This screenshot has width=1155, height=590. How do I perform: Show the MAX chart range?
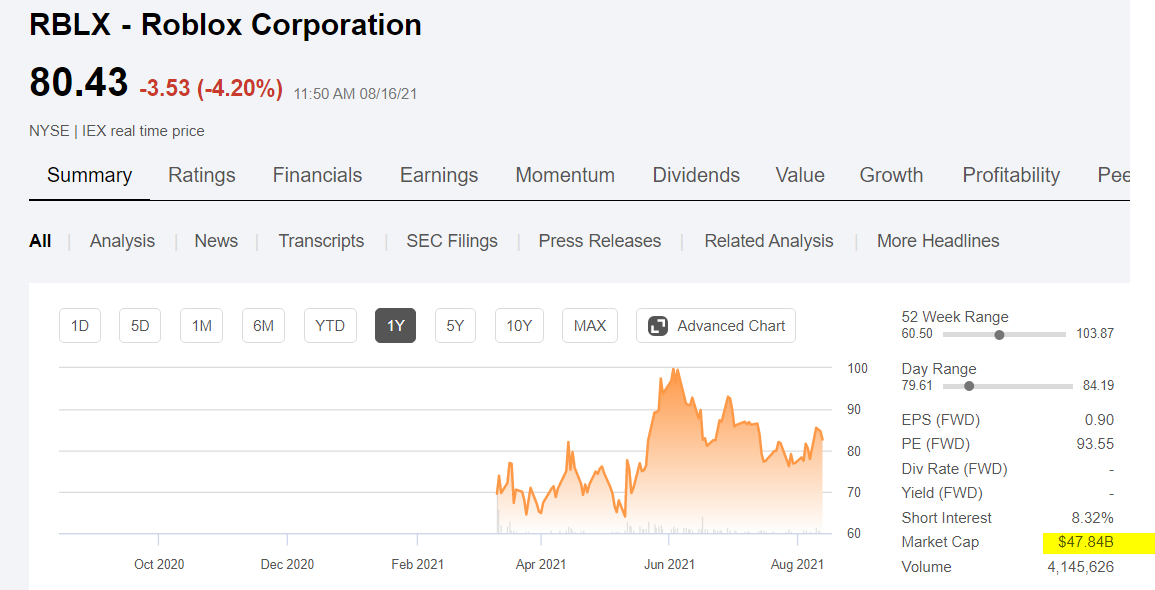click(590, 326)
